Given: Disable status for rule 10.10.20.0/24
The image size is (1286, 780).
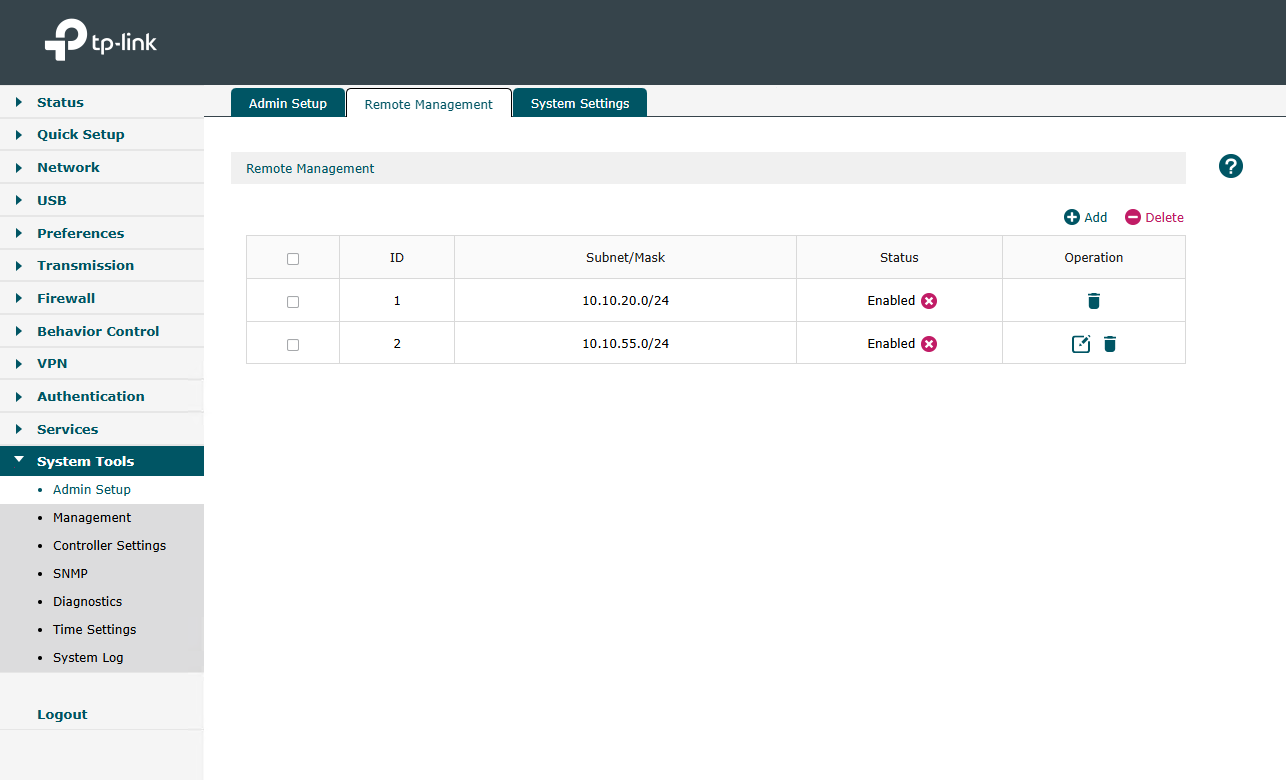Looking at the screenshot, I should click(x=929, y=301).
